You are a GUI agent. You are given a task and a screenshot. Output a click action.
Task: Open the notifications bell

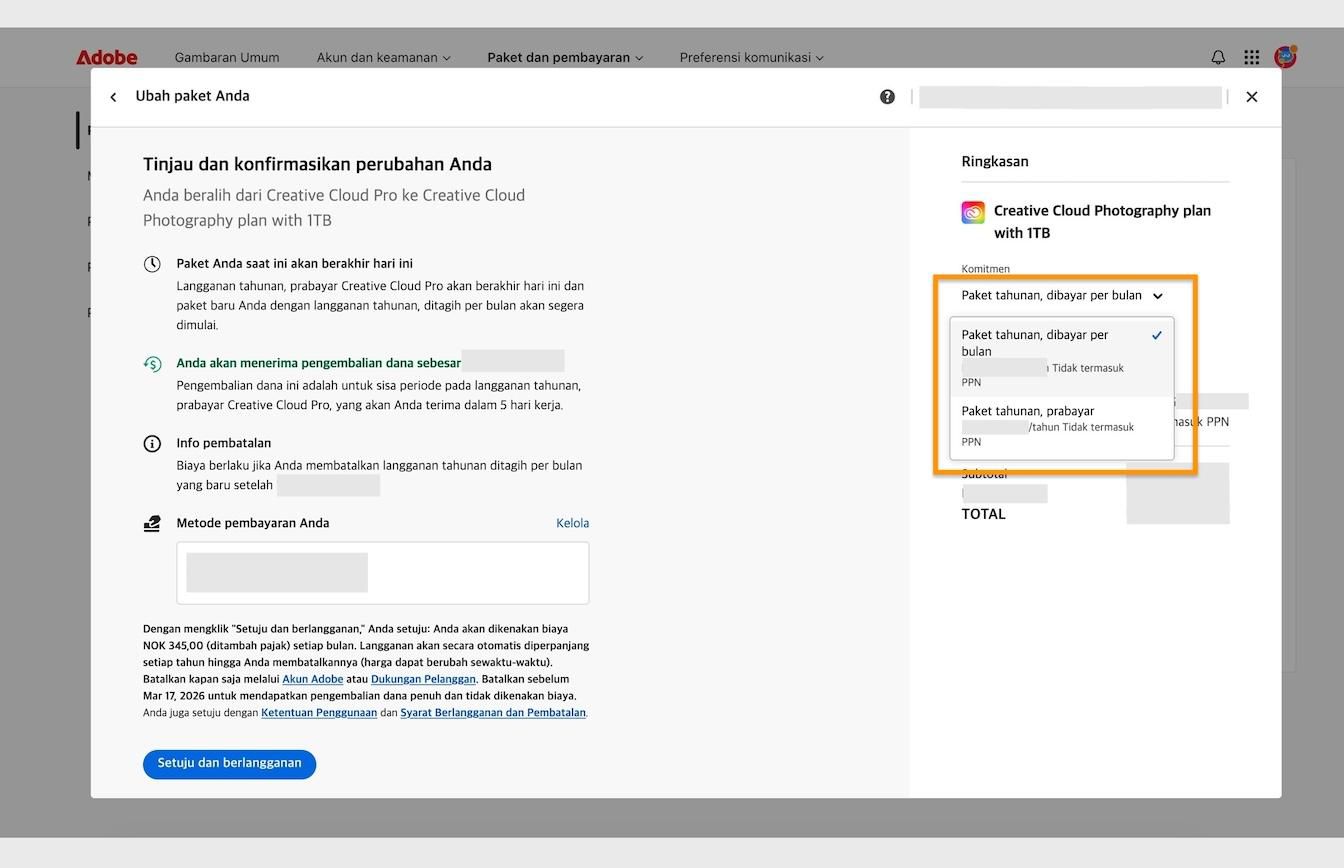click(1218, 57)
